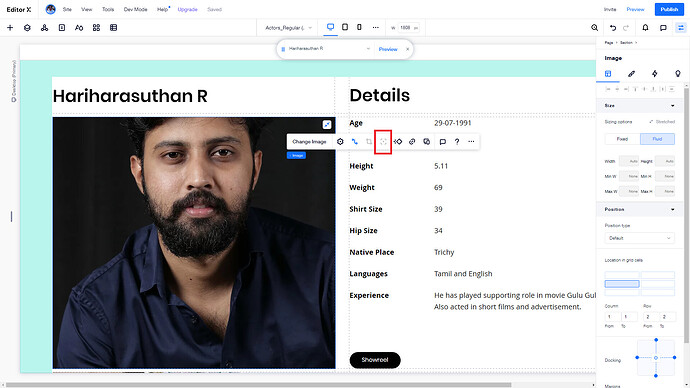Click the zoom magnifier icon
690x388 pixels.
[595, 28]
